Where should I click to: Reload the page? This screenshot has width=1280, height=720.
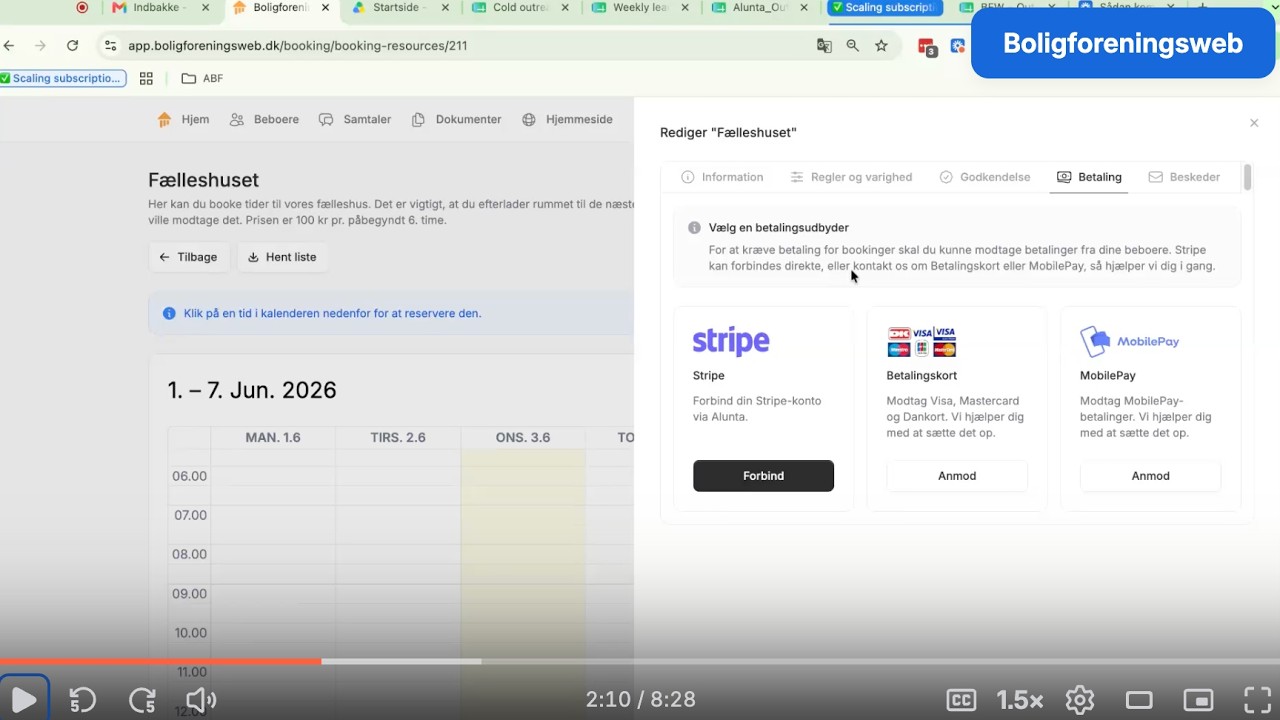pos(72,45)
